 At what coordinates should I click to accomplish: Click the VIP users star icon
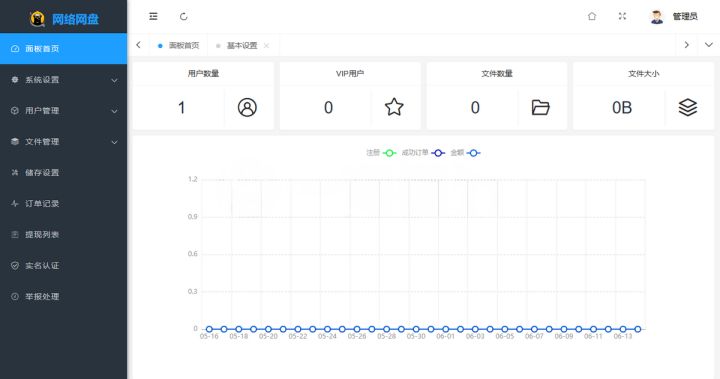coord(394,107)
